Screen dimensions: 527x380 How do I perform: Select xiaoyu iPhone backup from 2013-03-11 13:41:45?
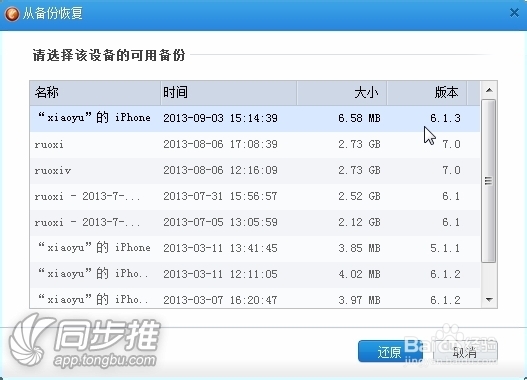(x=255, y=248)
